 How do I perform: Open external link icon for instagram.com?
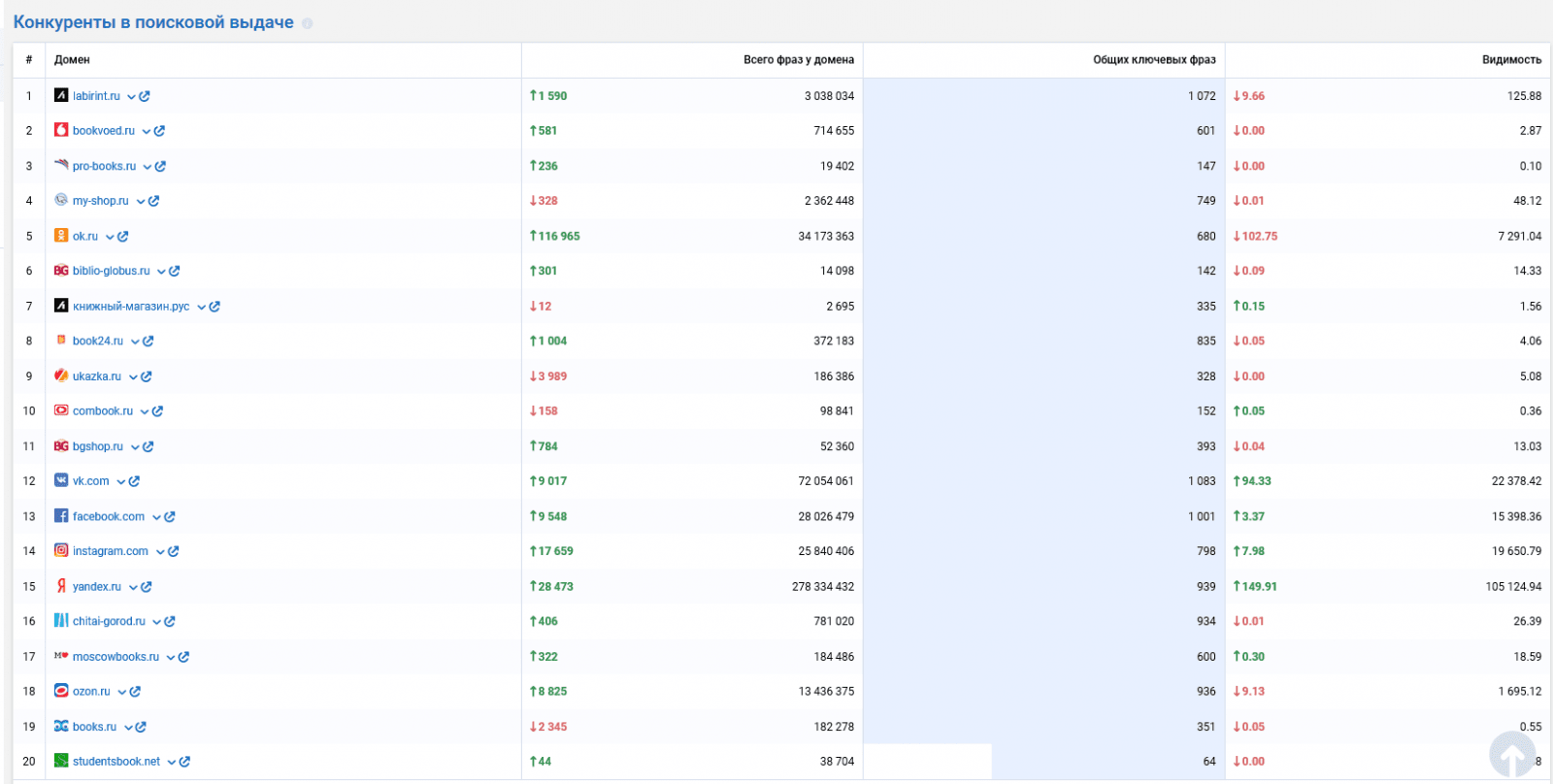coord(173,551)
